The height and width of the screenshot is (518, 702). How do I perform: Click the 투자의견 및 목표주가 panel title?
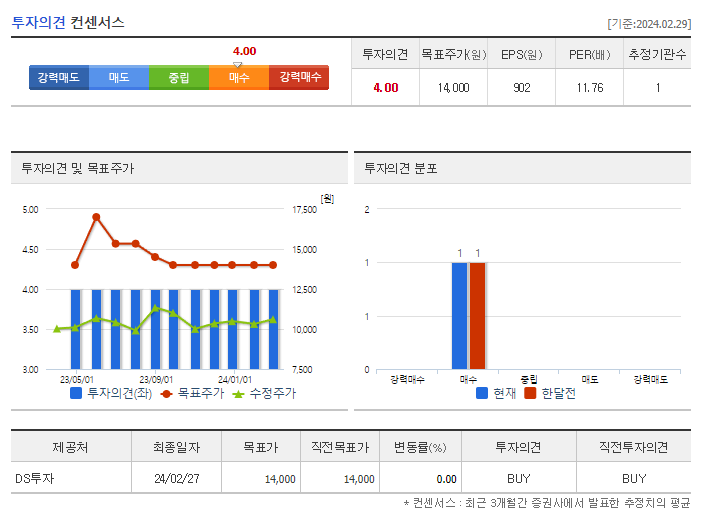click(x=78, y=168)
